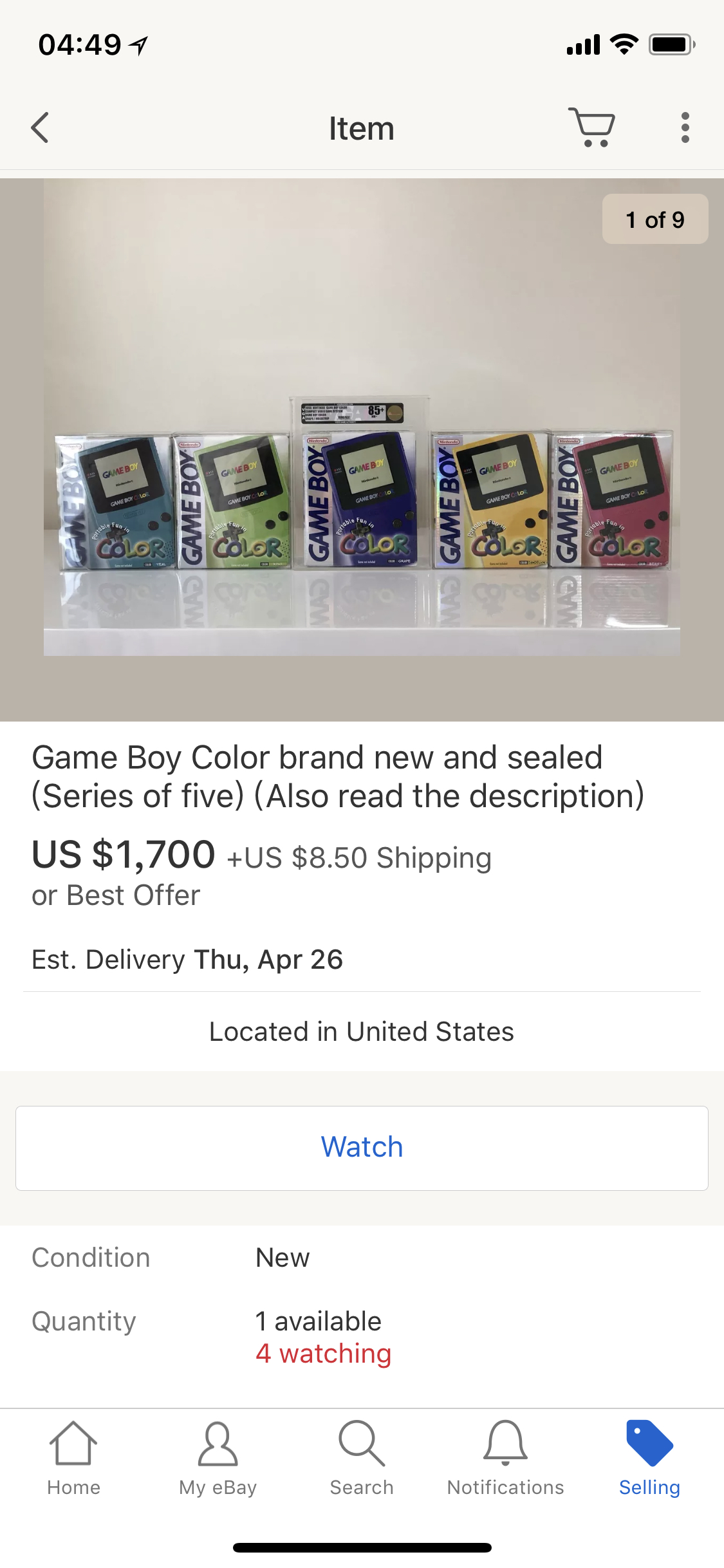Open the My eBay tab

[x=218, y=1459]
